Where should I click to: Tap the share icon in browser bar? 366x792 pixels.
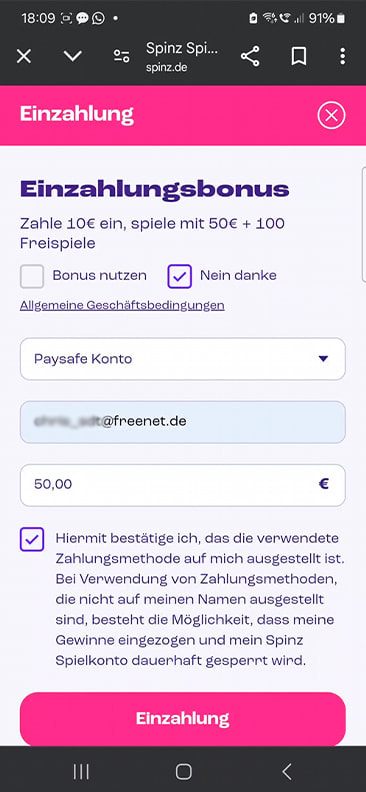250,57
